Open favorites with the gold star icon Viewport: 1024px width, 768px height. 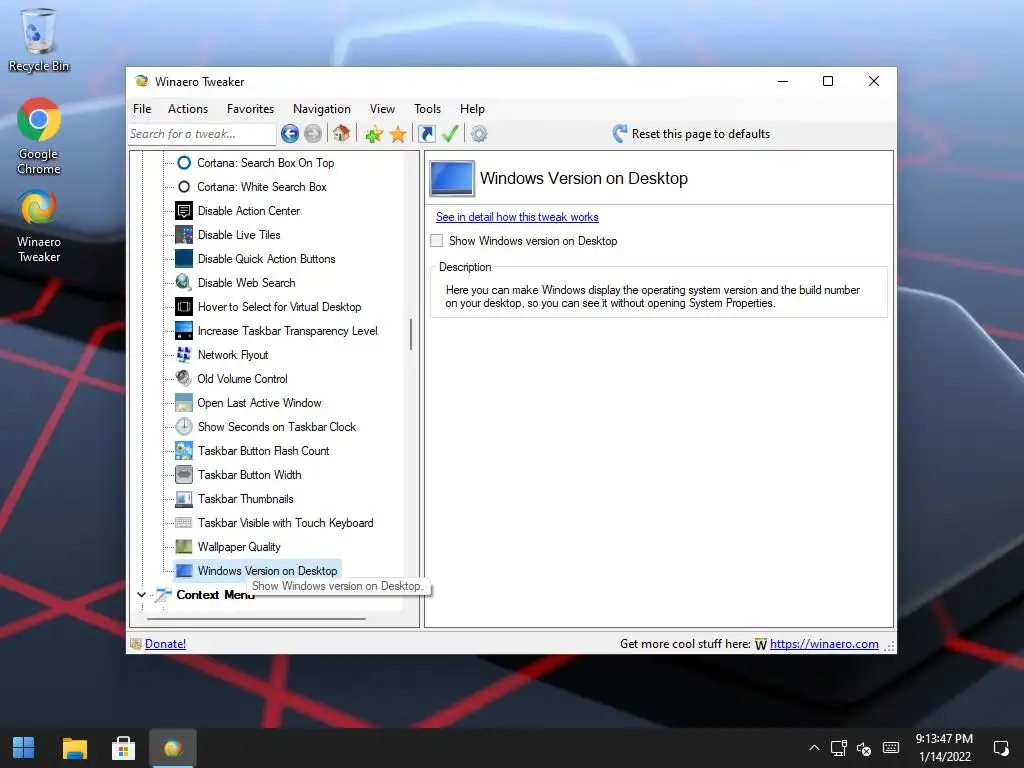(398, 135)
